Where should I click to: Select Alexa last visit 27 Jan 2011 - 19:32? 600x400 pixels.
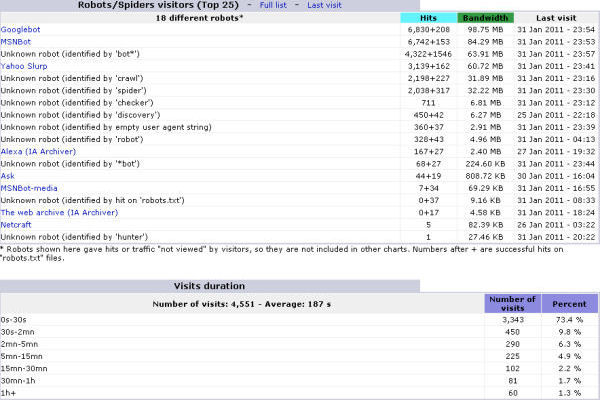coord(556,152)
